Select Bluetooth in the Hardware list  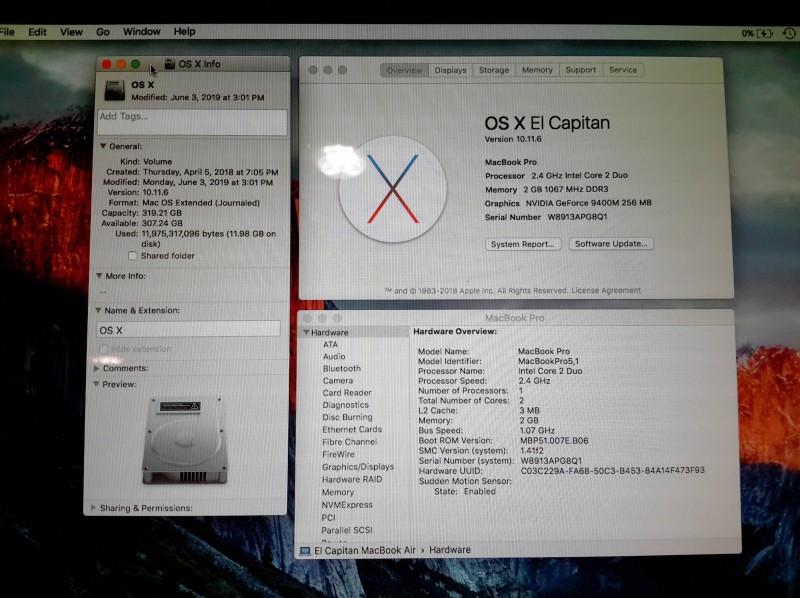[341, 368]
